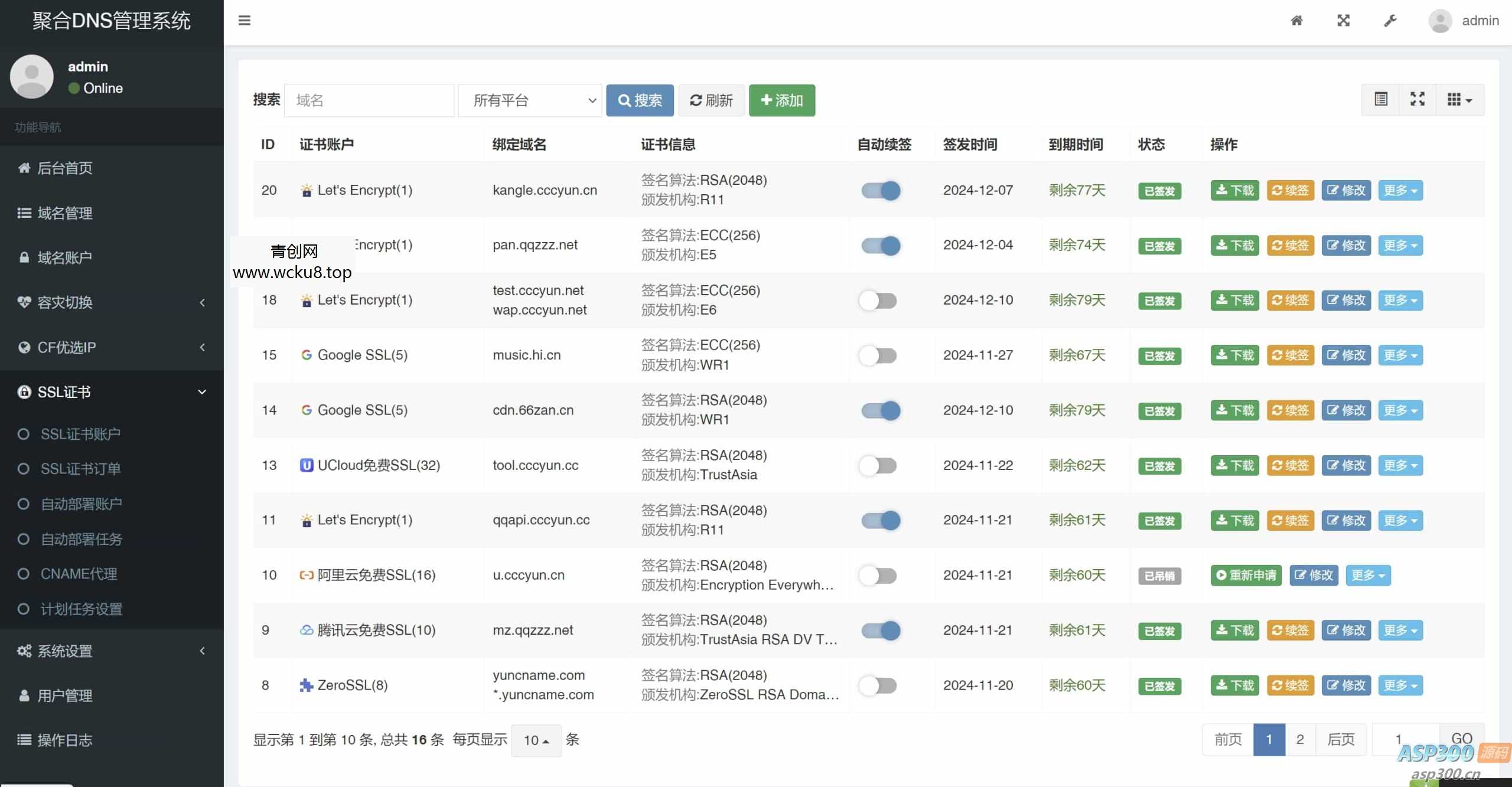The width and height of the screenshot is (1512, 787).
Task: Open the sidebar hamburger menu
Action: [245, 20]
